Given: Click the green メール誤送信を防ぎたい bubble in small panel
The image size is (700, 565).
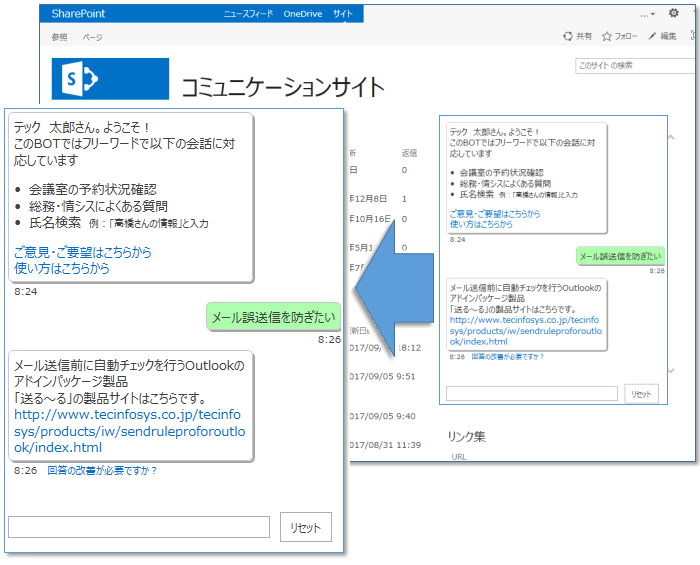Looking at the screenshot, I should coord(620,256).
